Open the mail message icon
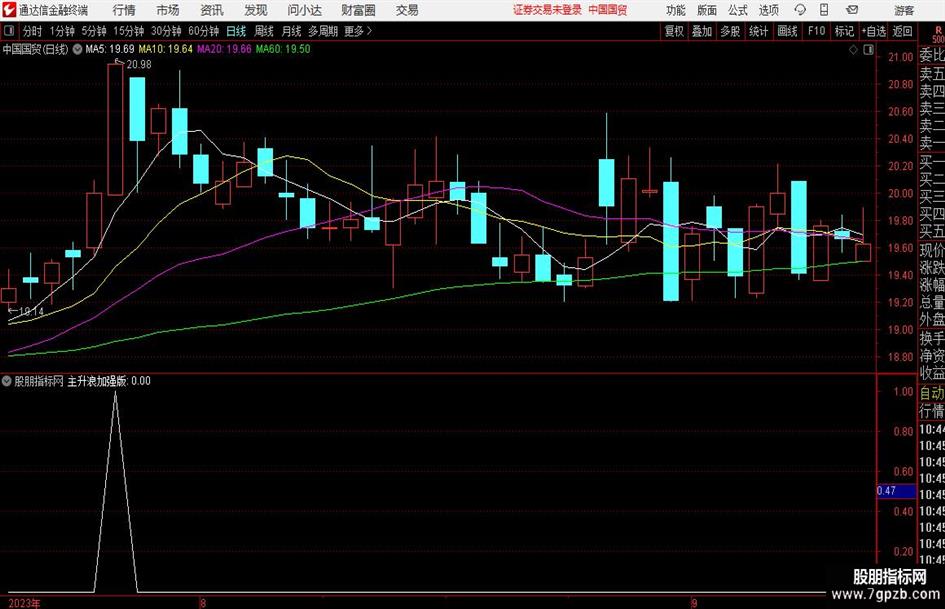Viewport: 945px width, 609px height. pyautogui.click(x=852, y=10)
